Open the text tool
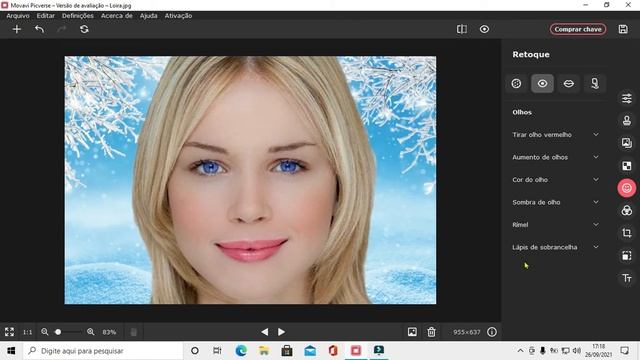Image resolution: width=640 pixels, height=360 pixels. coord(627,278)
